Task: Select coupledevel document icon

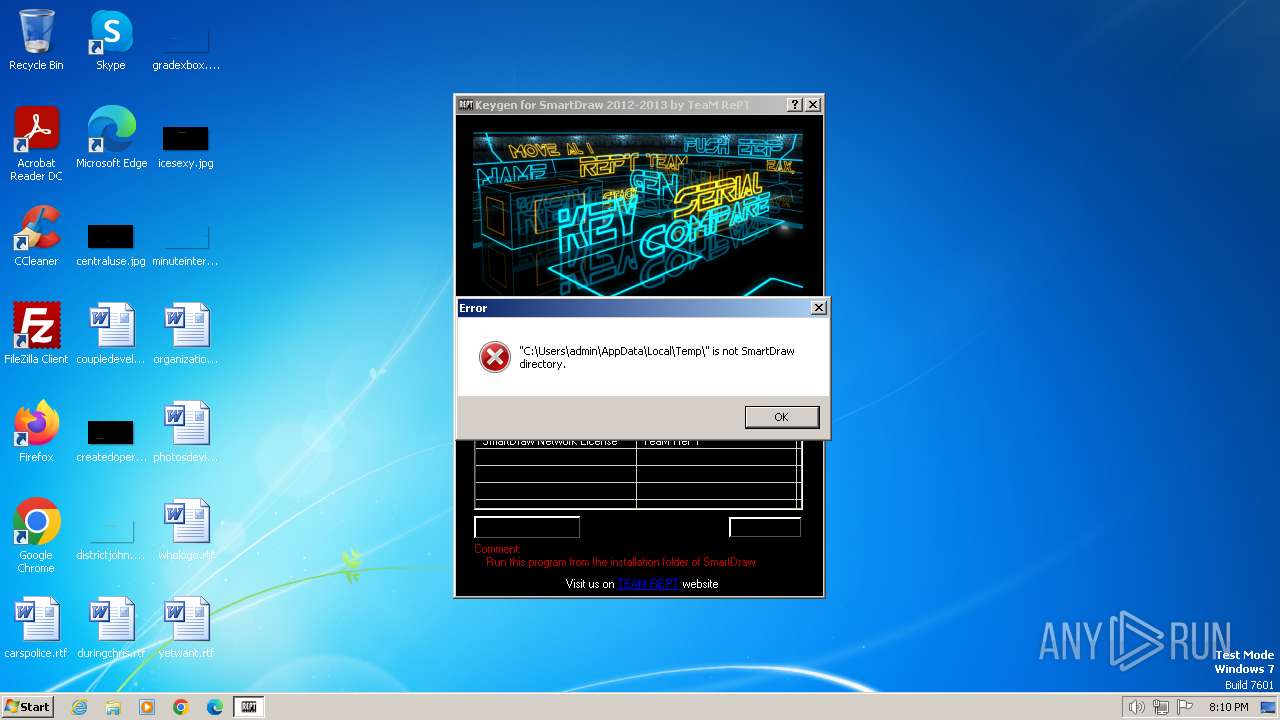Action: [111, 335]
